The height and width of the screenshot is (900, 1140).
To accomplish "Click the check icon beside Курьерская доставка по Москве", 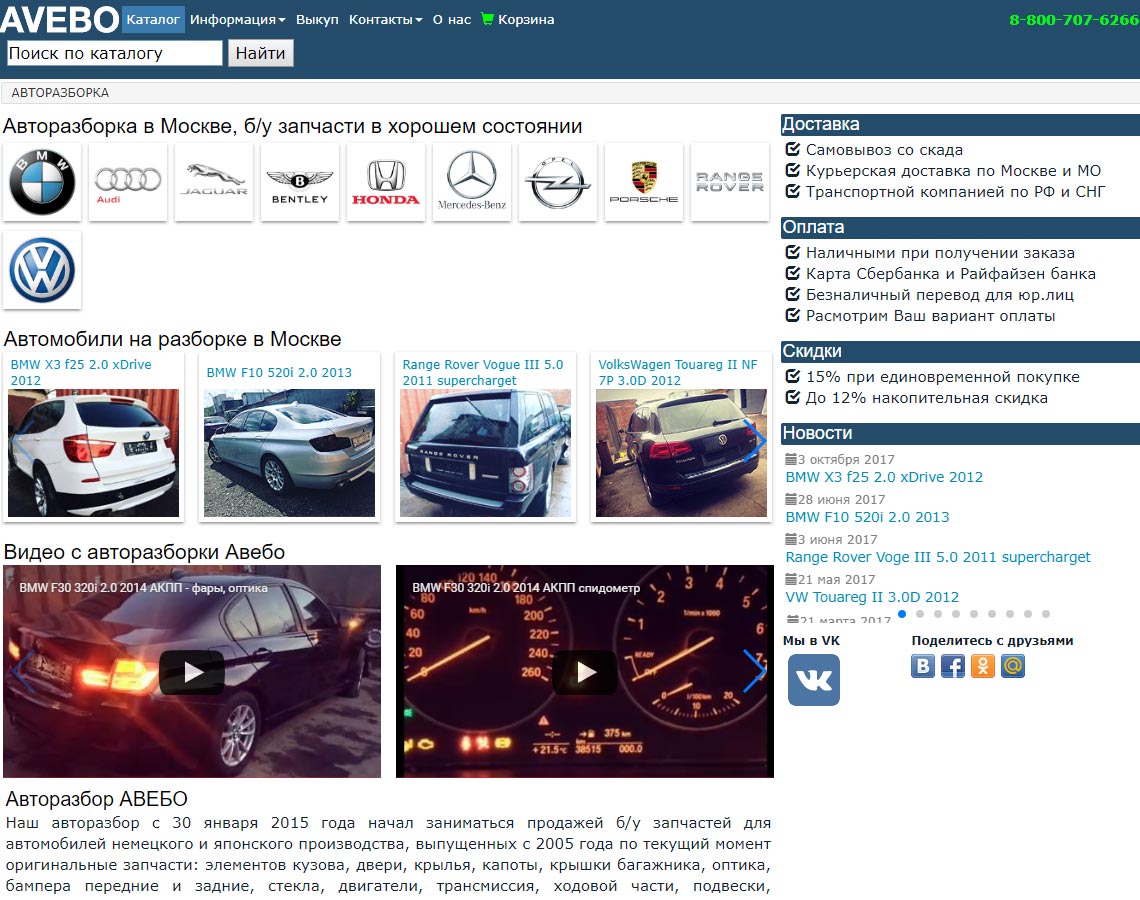I will click(x=793, y=170).
